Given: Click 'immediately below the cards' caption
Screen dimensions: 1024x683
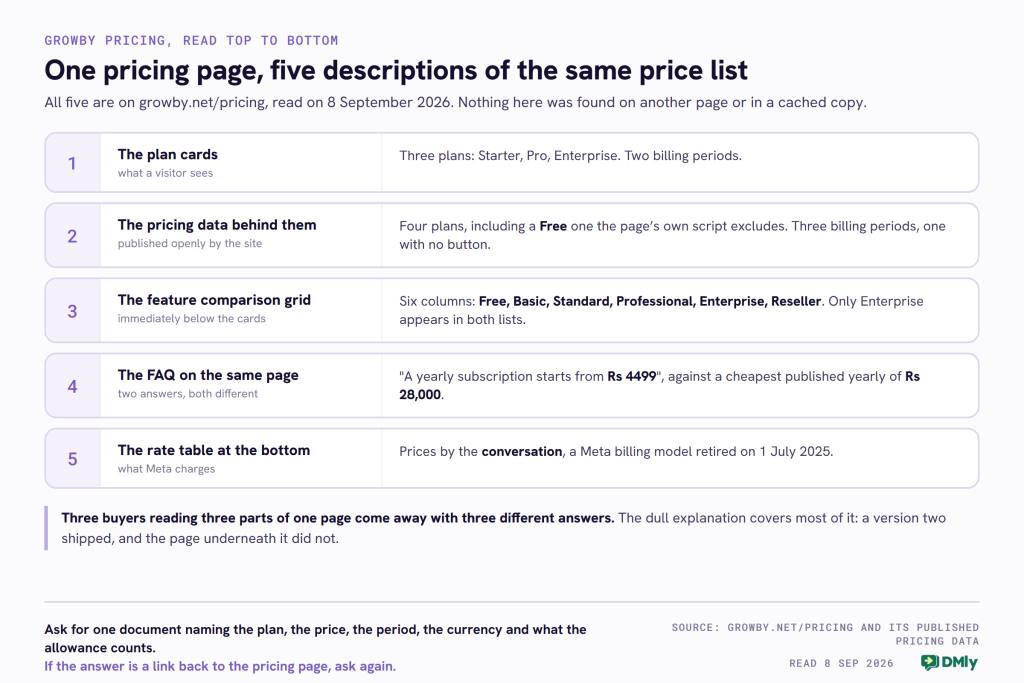Looking at the screenshot, I should click(191, 319).
